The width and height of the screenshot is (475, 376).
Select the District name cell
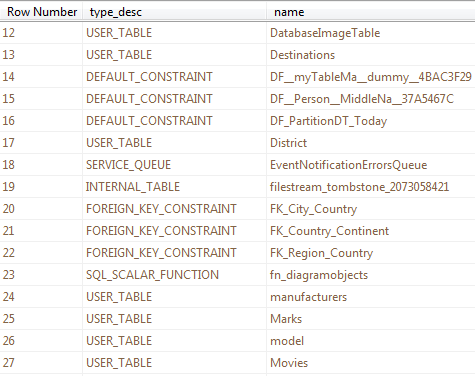371,143
